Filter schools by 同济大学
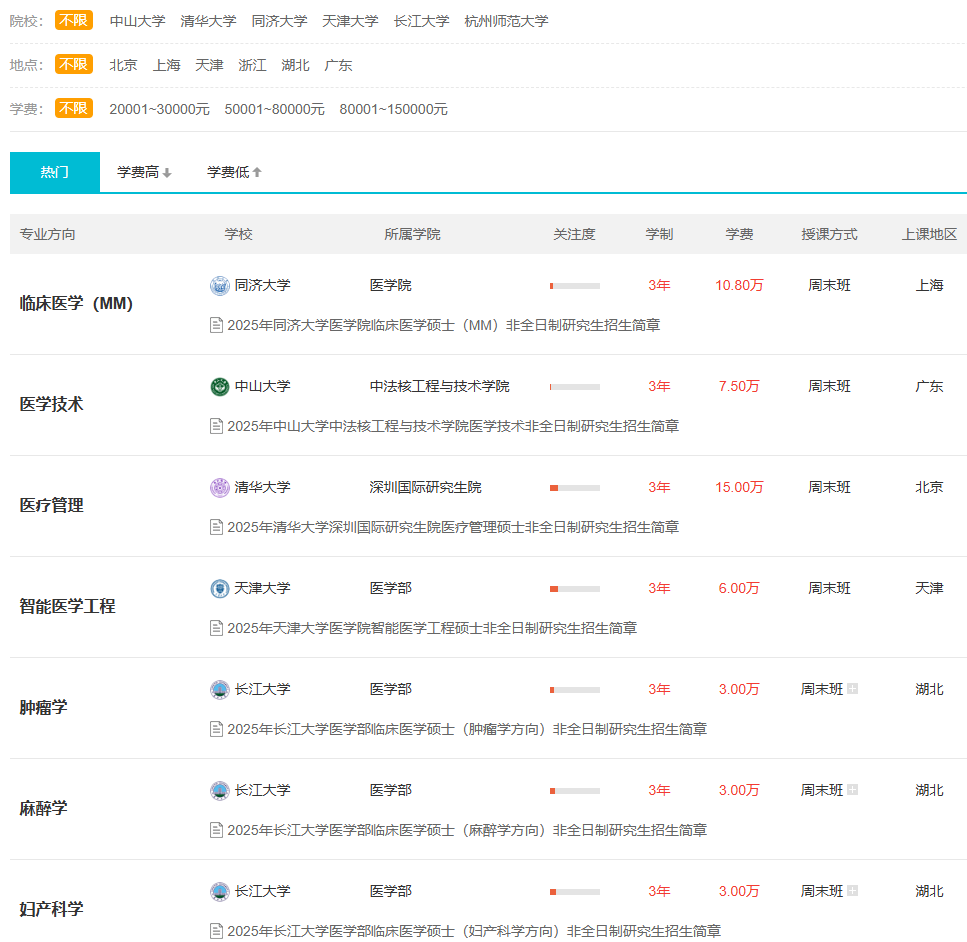This screenshot has width=967, height=942. tap(279, 21)
